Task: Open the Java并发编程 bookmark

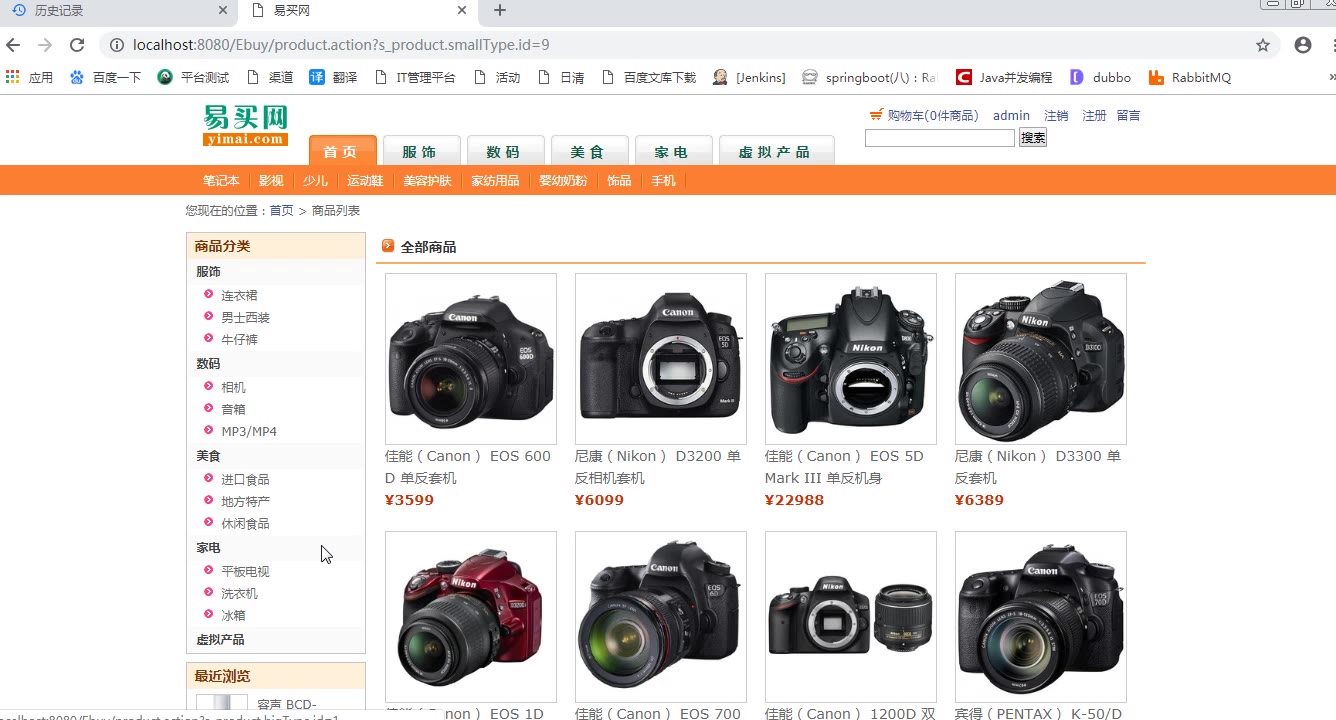Action: point(1004,77)
